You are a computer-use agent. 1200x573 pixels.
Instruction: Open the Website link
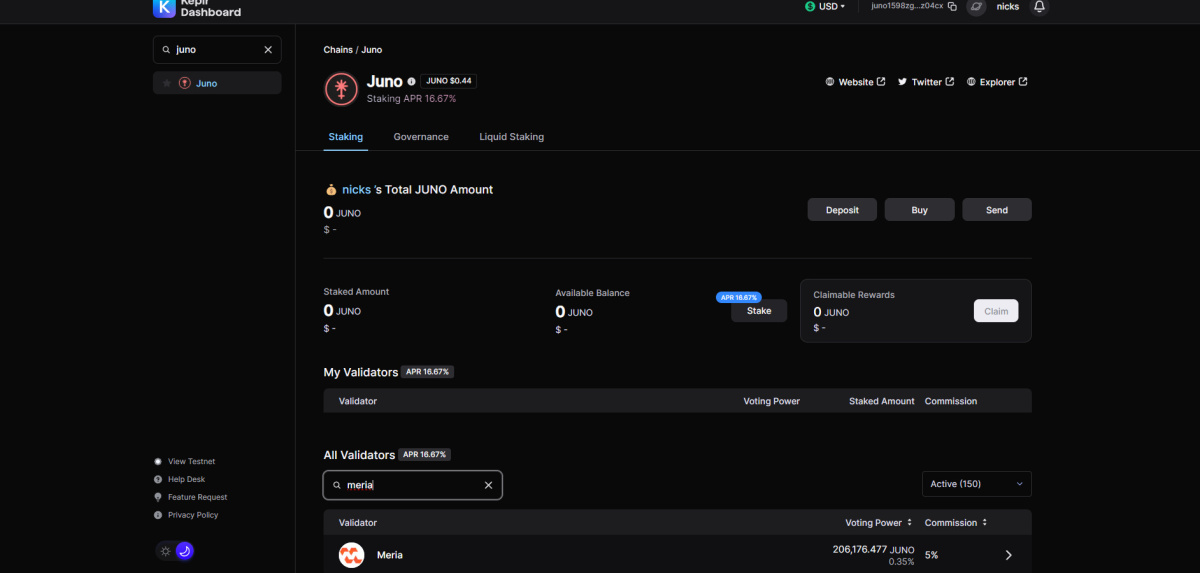855,82
